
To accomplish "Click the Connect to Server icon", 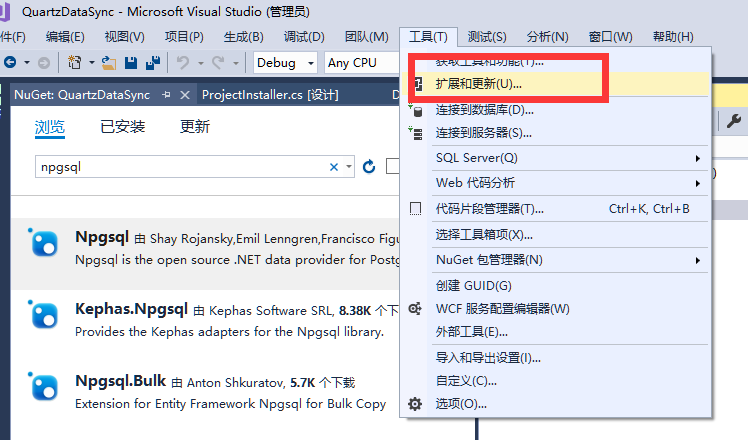I will (x=416, y=133).
